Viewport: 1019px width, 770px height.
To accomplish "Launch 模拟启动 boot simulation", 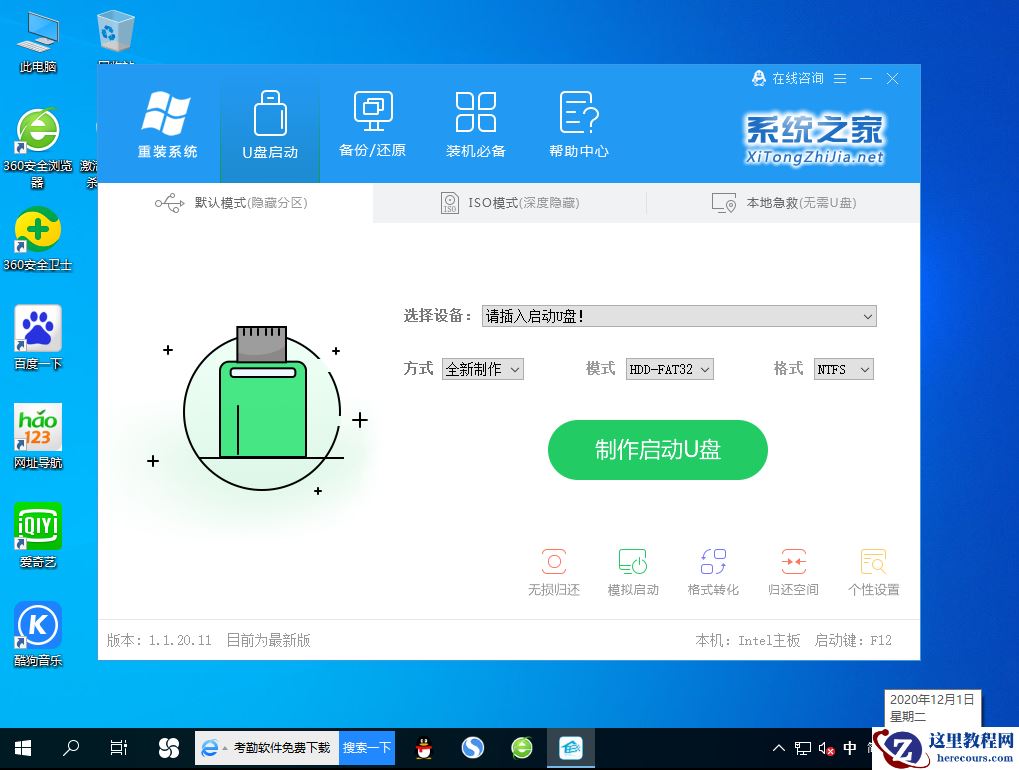I will (x=633, y=570).
